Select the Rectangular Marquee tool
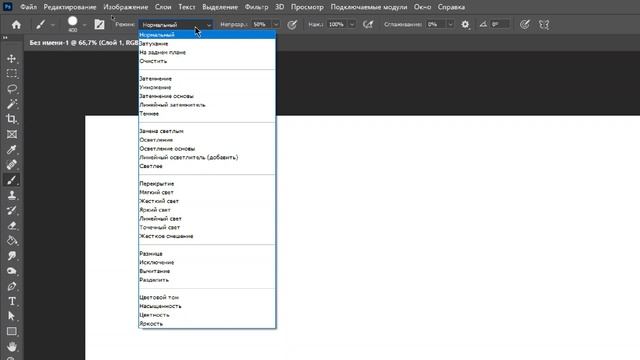This screenshot has width=640, height=360. tap(11, 73)
